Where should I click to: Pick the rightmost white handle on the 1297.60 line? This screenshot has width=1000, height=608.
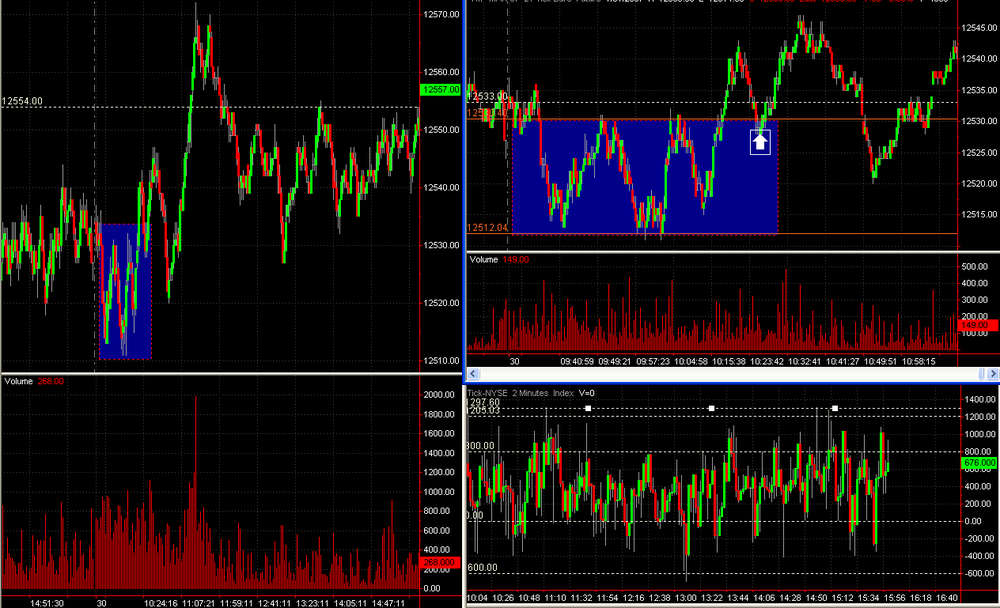pyautogui.click(x=835, y=408)
